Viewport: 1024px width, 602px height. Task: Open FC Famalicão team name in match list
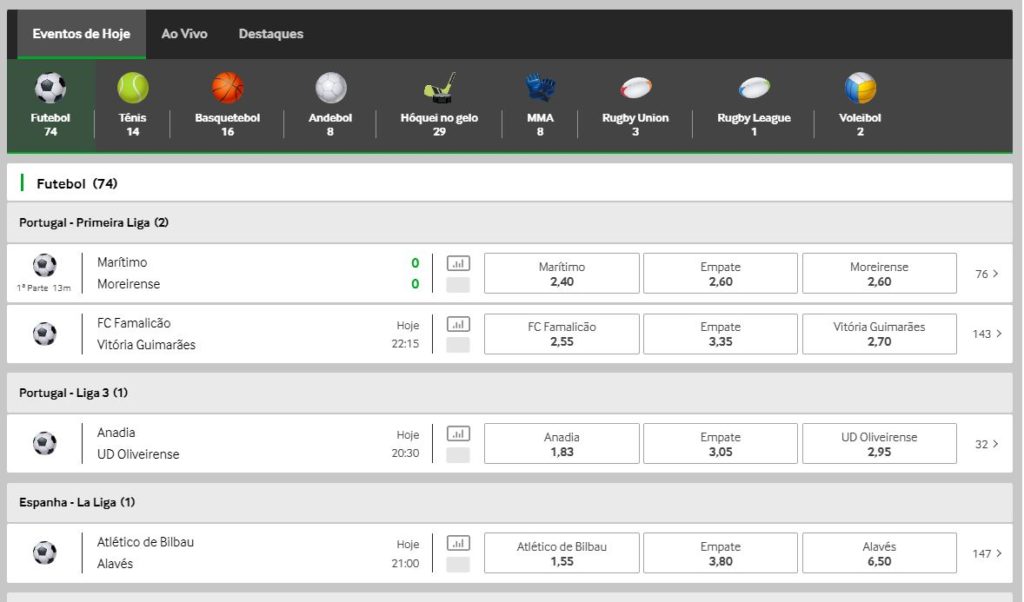[x=134, y=323]
